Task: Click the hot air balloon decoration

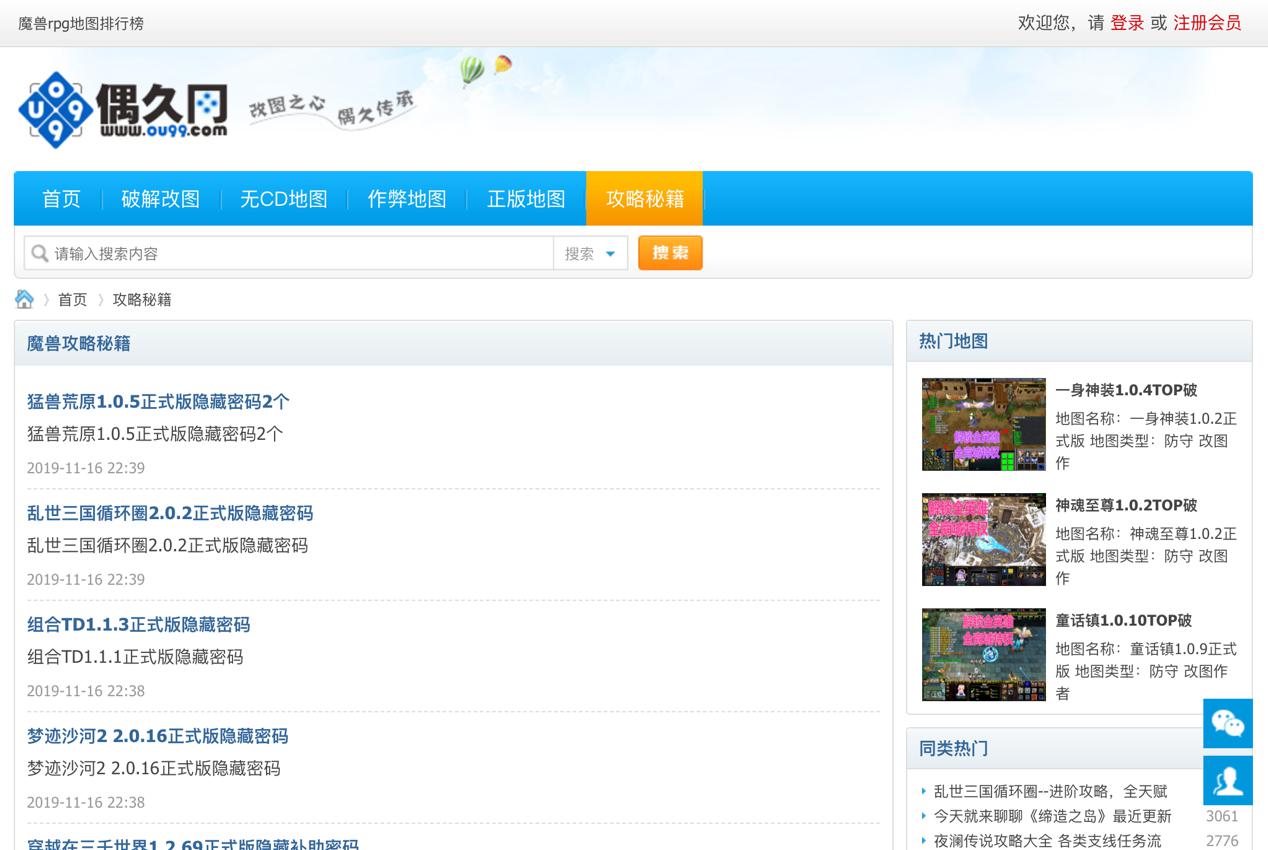Action: (473, 70)
